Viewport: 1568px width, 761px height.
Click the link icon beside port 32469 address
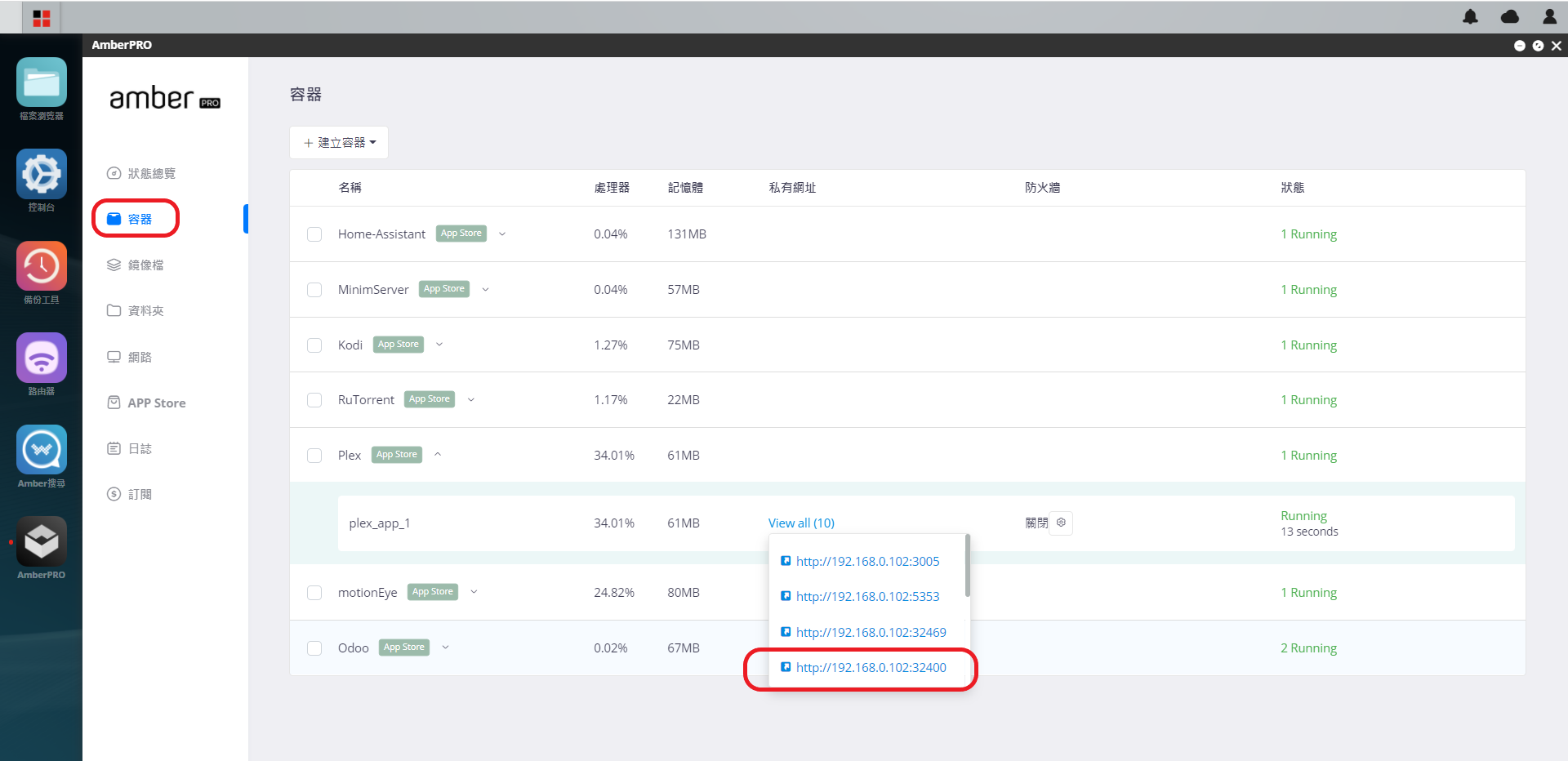(786, 632)
